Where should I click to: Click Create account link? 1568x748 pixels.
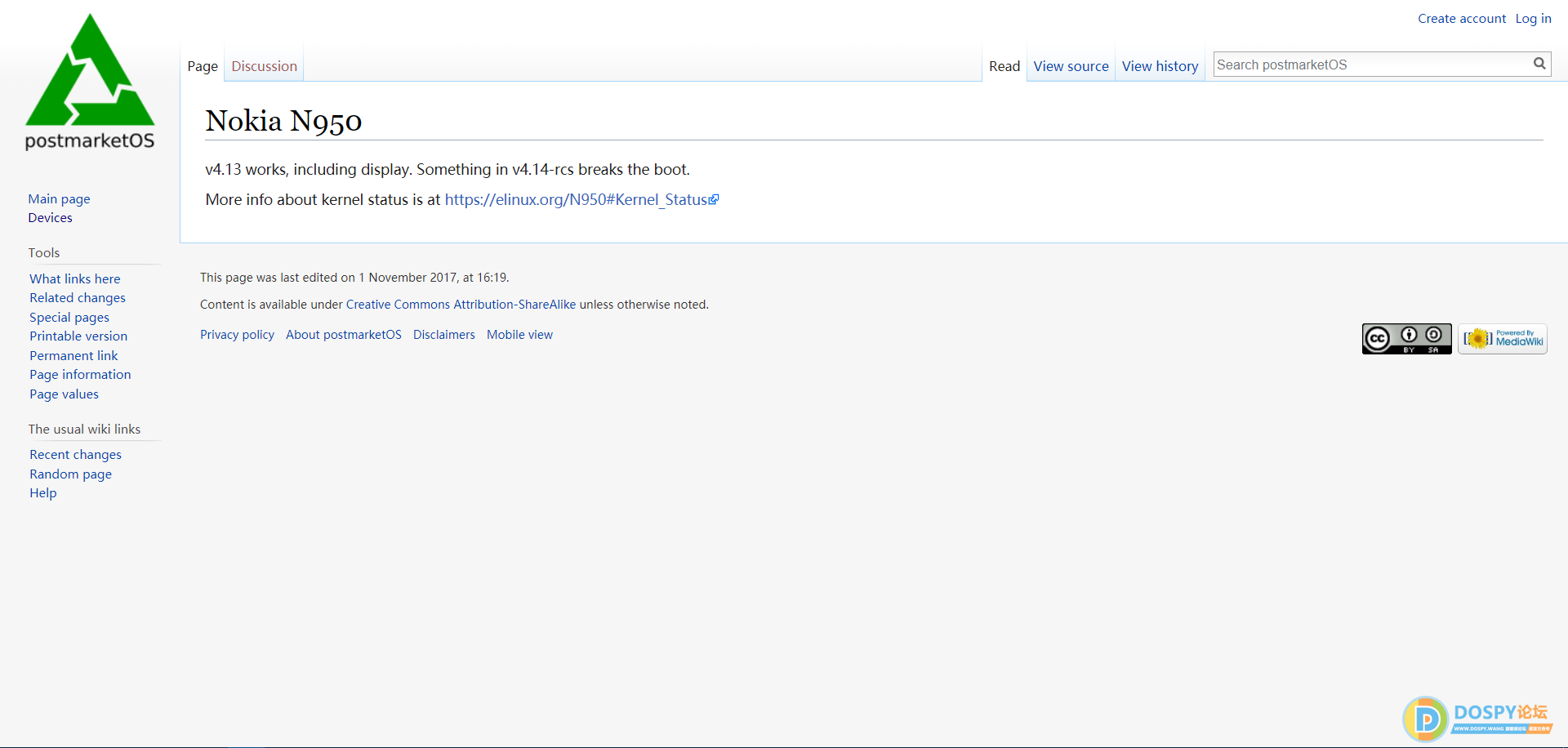[1461, 19]
